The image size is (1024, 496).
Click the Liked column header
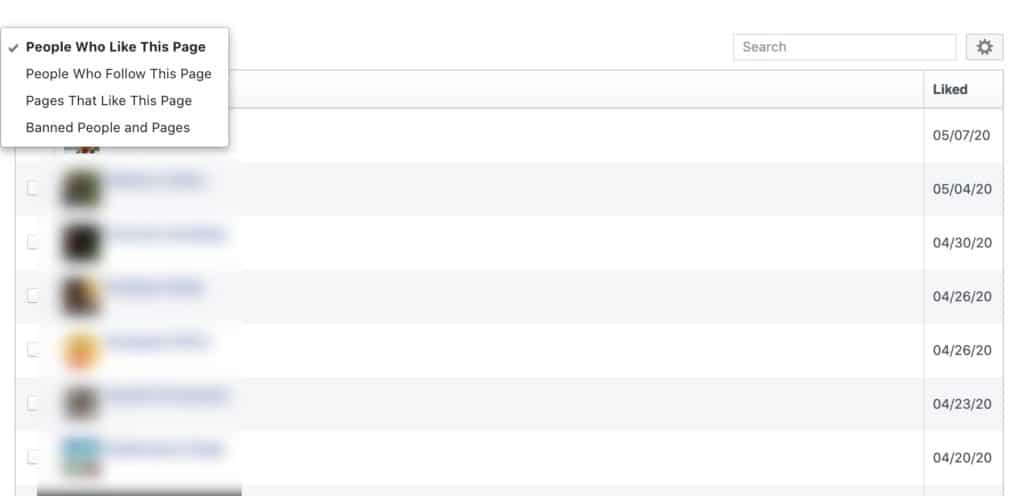(x=950, y=89)
